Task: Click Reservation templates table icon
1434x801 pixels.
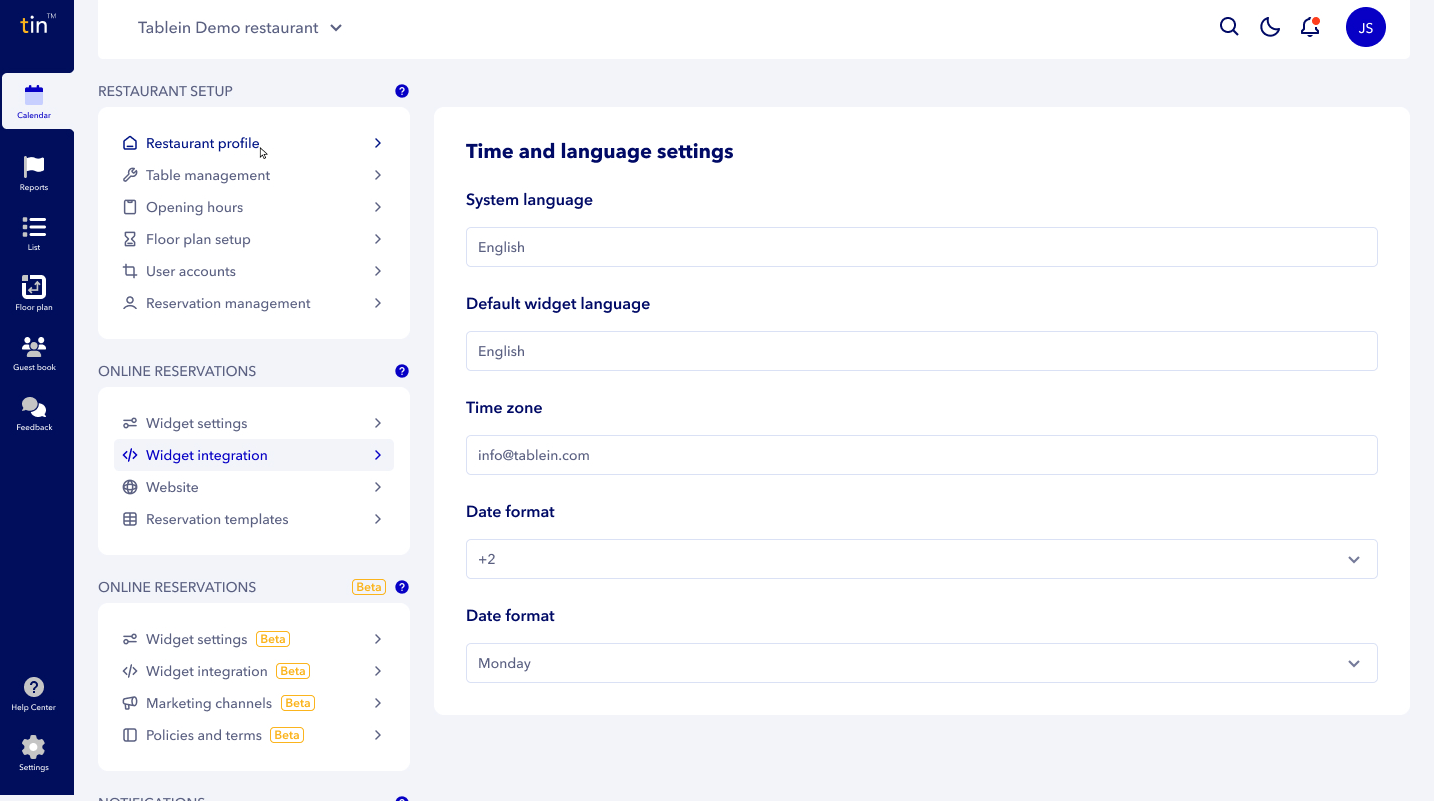Action: pos(130,519)
